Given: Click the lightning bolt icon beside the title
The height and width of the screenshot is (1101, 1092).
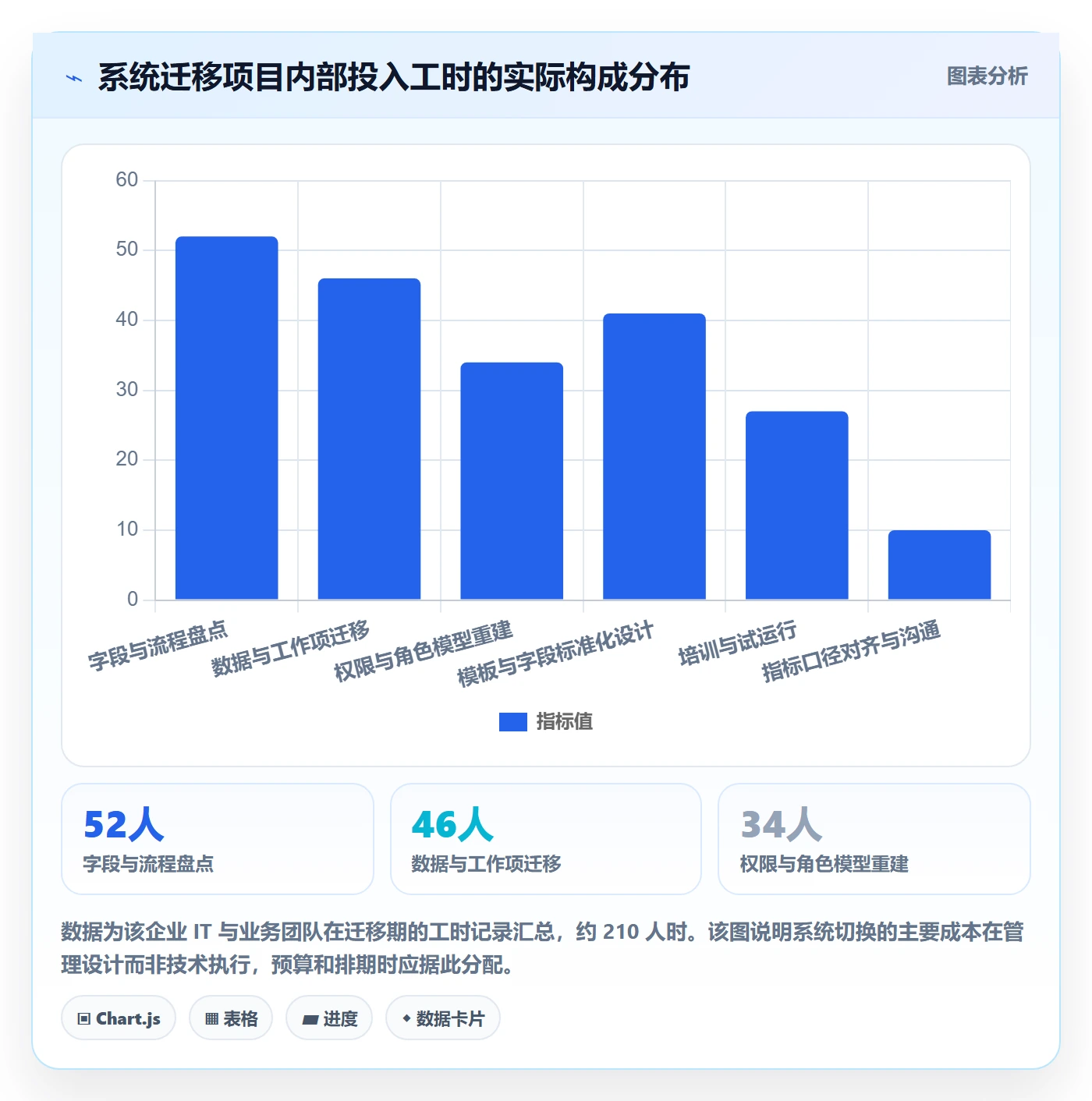Looking at the screenshot, I should coord(74,78).
